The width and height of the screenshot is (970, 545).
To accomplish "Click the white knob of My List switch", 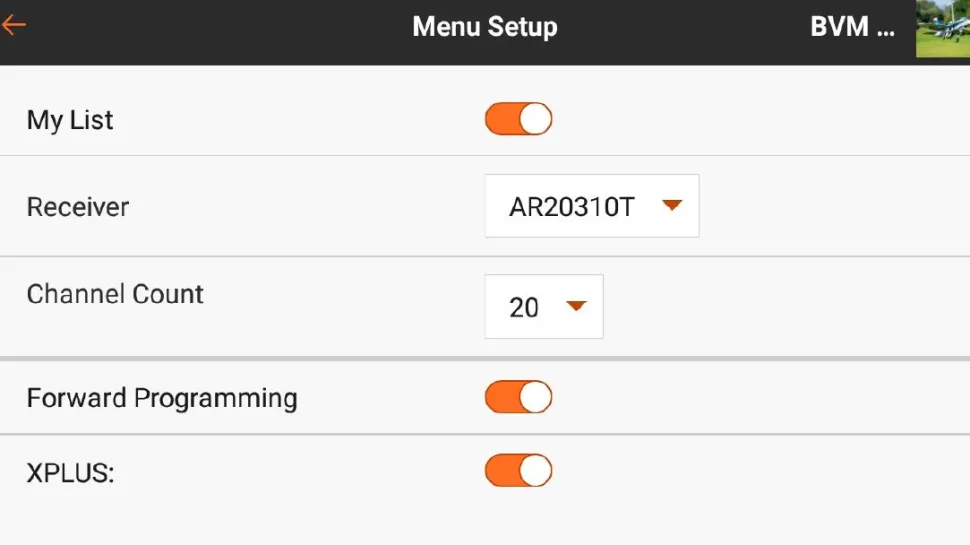I will (536, 119).
